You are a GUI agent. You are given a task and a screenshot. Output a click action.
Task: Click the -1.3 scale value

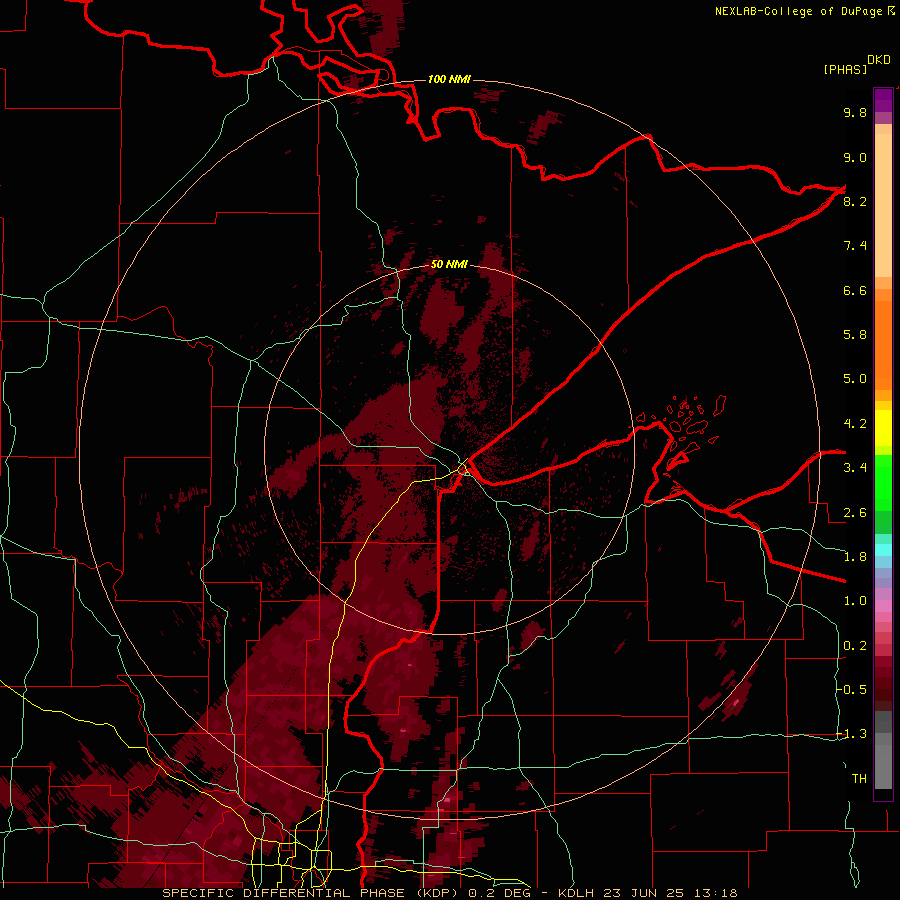click(853, 734)
